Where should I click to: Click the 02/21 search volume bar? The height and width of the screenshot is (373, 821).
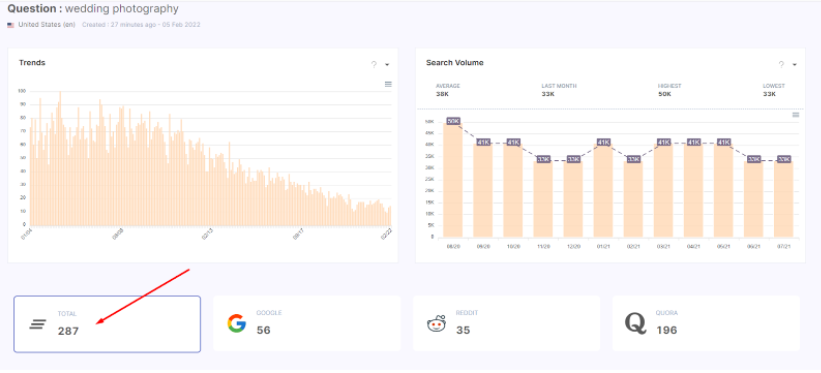633,199
